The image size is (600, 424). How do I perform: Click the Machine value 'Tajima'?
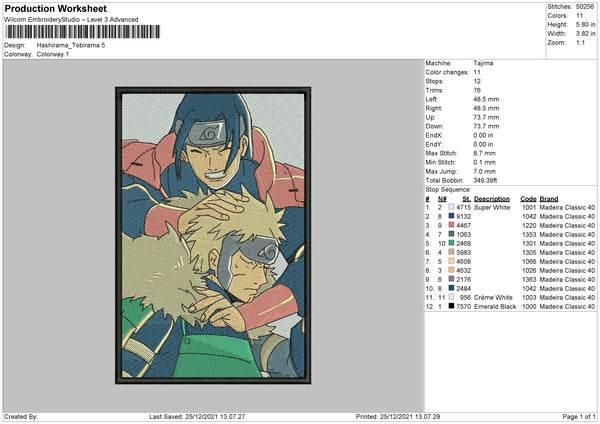(x=483, y=63)
